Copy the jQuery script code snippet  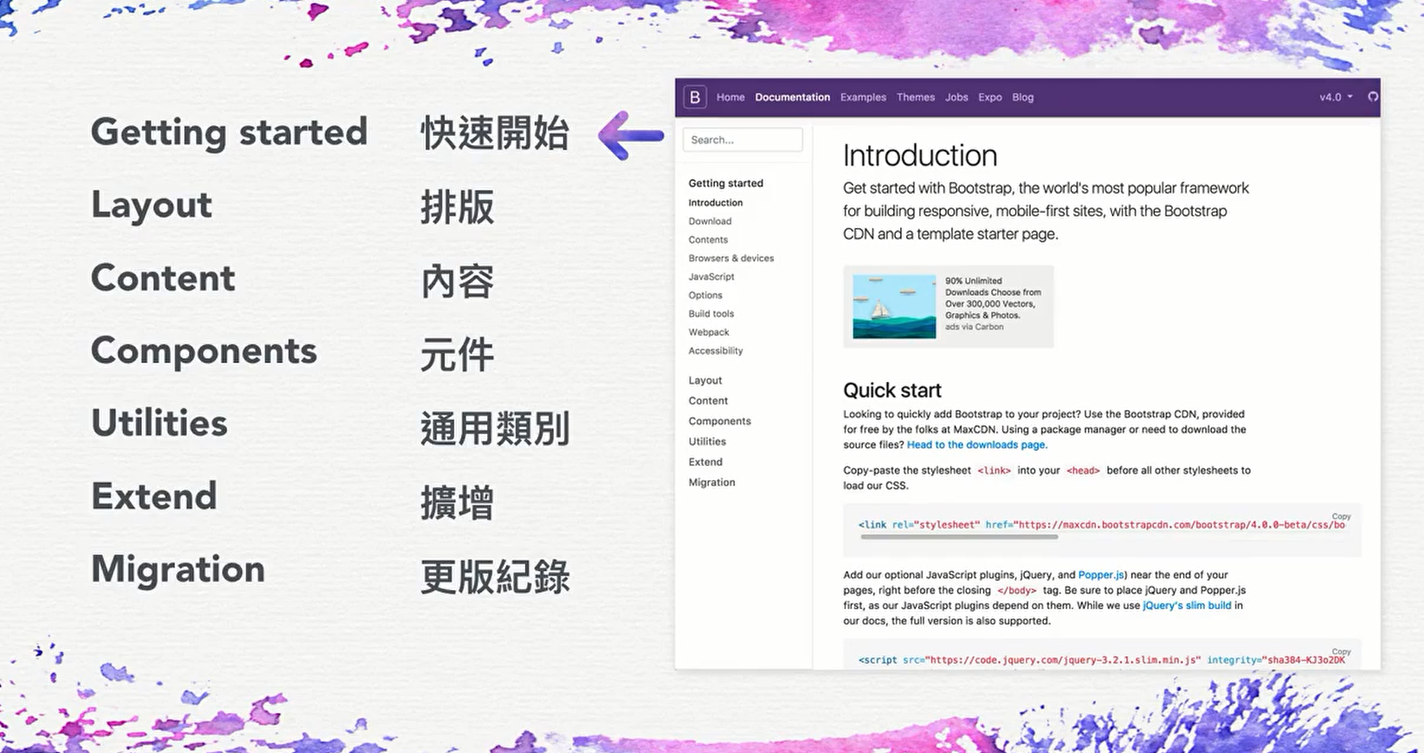point(1341,652)
